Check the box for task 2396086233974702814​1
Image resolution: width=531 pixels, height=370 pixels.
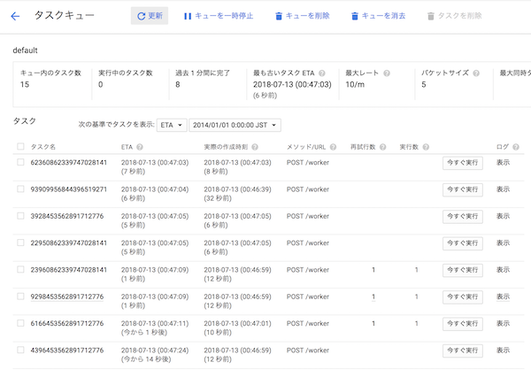coord(21,269)
